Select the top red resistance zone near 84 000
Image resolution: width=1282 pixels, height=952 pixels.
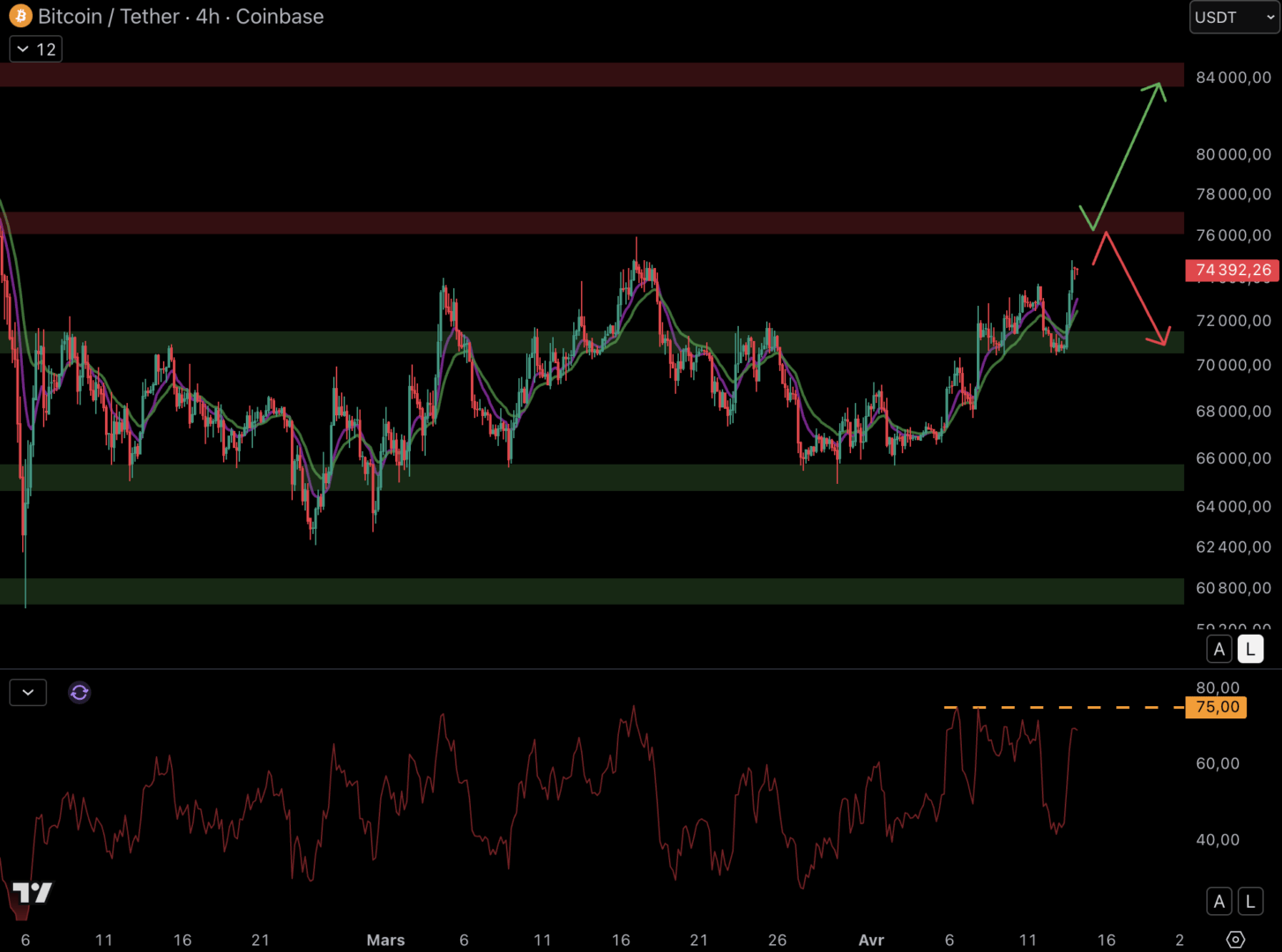pos(591,75)
